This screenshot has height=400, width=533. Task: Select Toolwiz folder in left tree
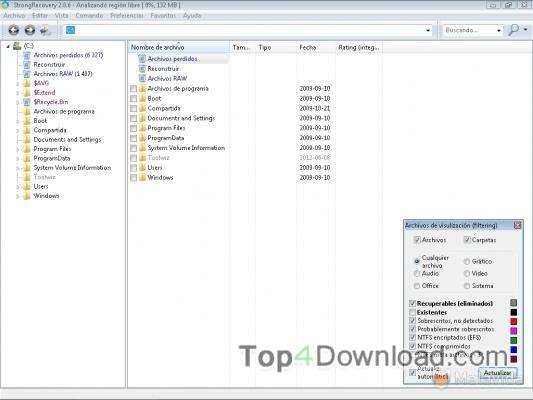click(44, 177)
